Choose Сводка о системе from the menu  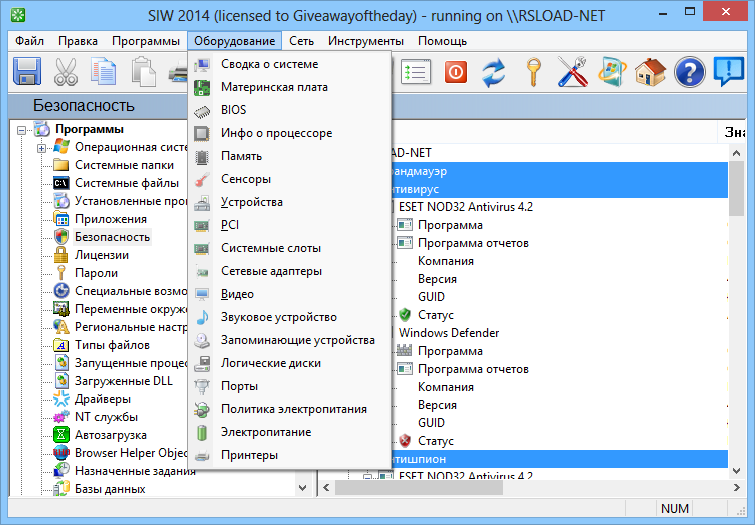(x=289, y=64)
